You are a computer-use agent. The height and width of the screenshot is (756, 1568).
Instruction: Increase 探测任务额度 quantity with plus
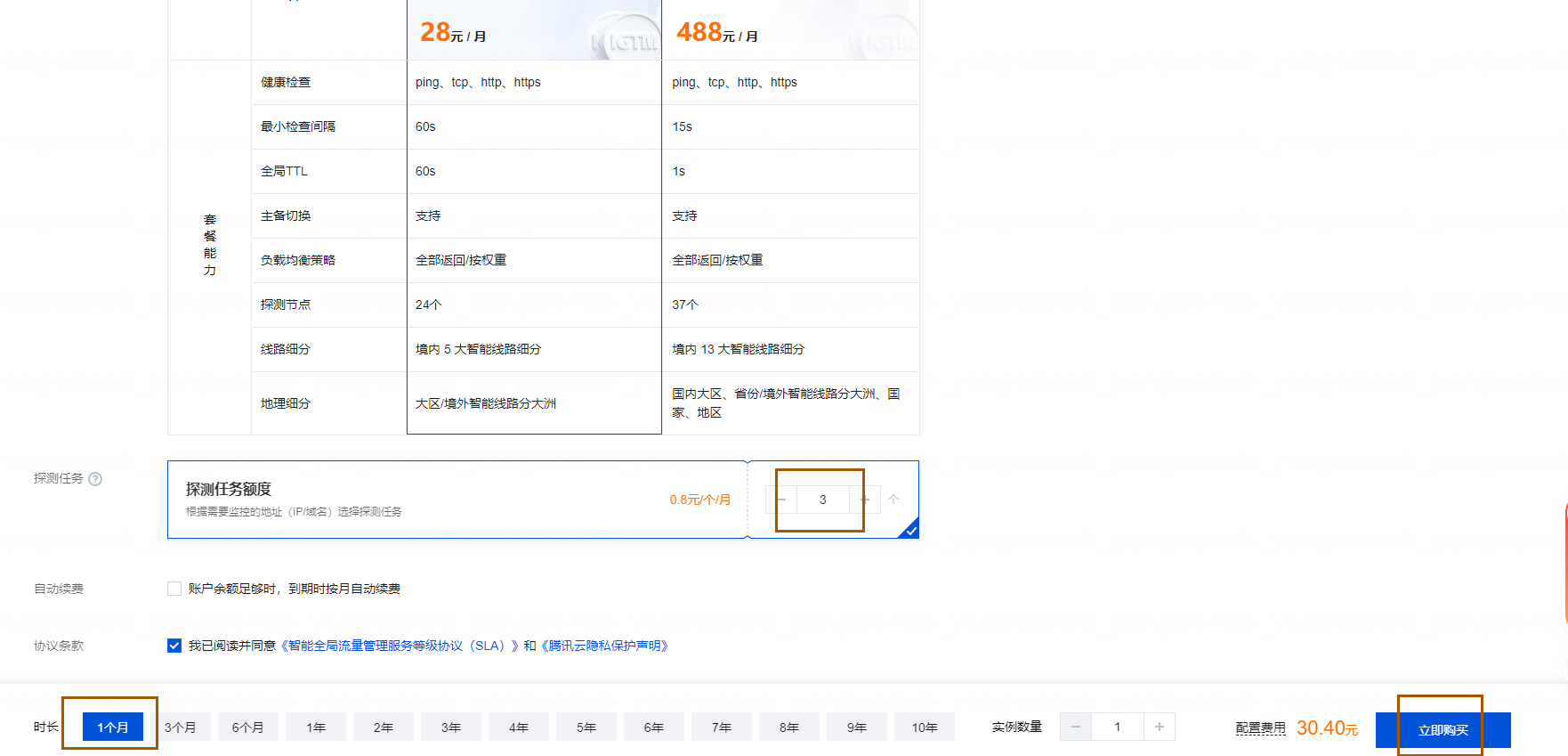[864, 500]
